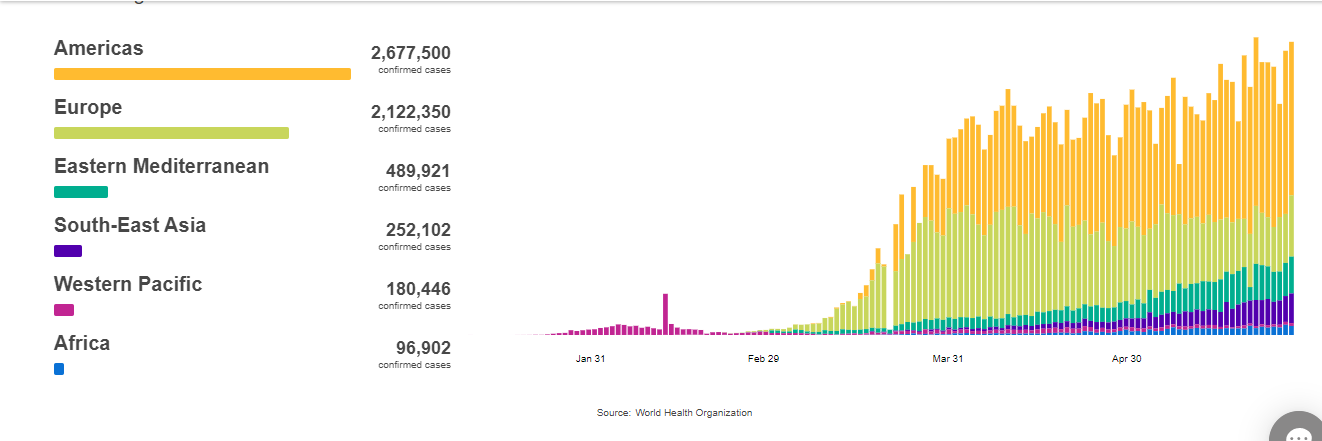Select the Europe region label
The height and width of the screenshot is (441, 1322).
(88, 107)
